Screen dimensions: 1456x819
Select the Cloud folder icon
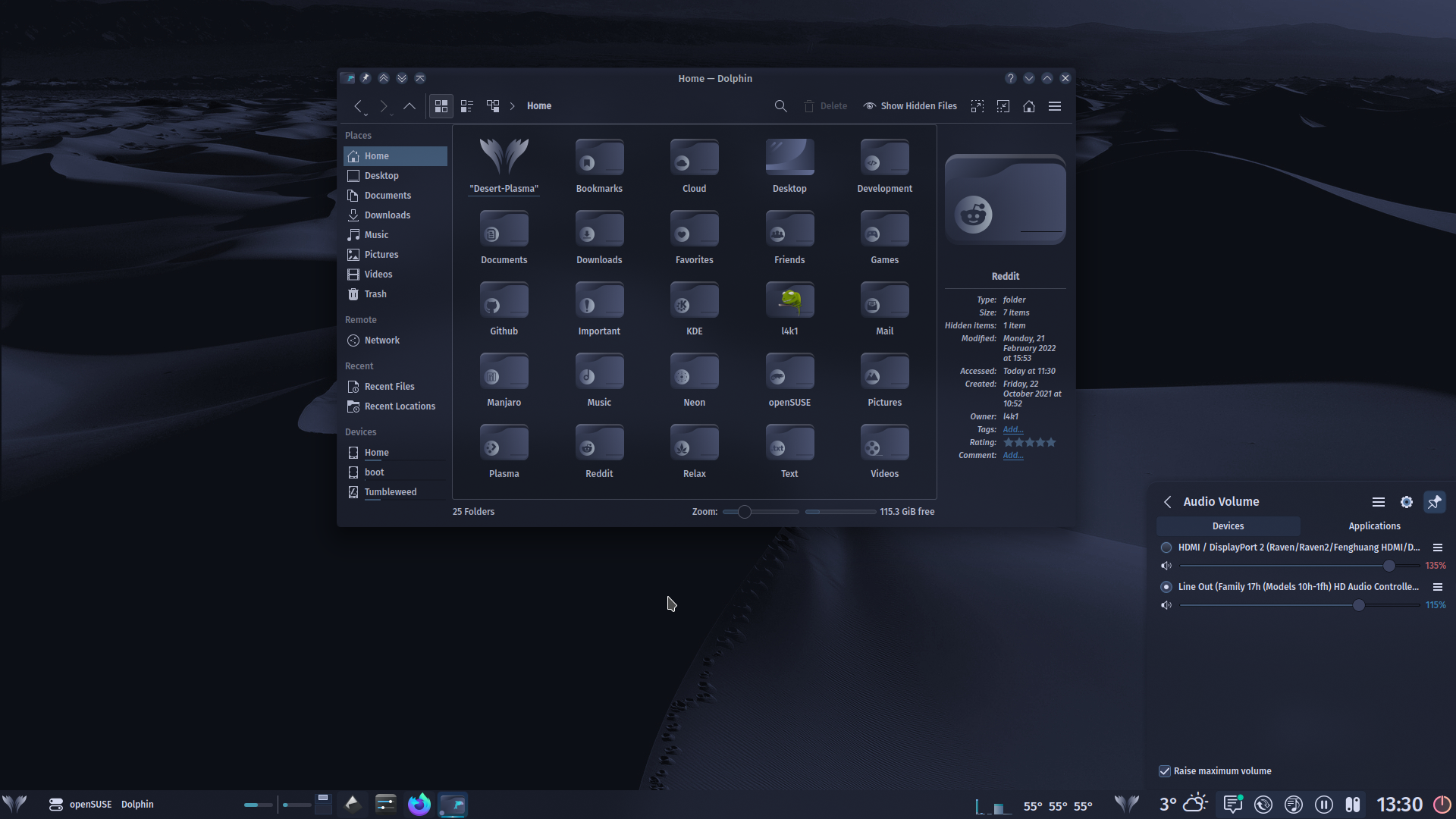click(695, 157)
